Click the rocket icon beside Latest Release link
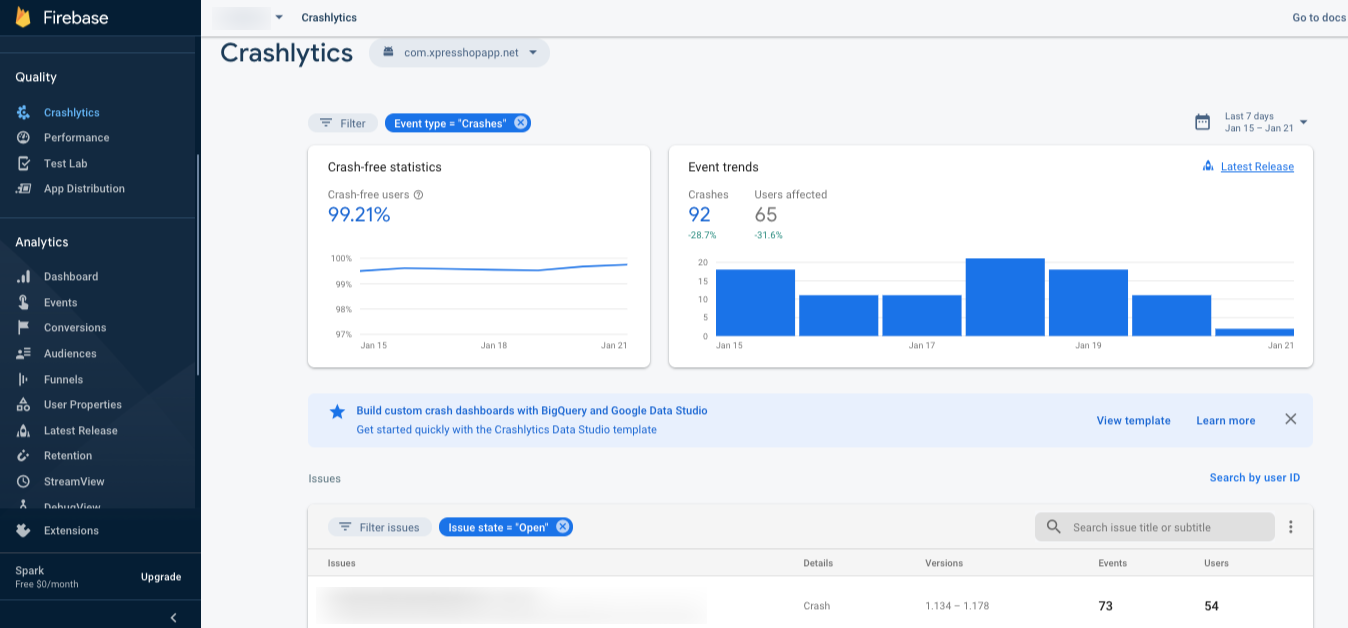The image size is (1348, 628). (x=1208, y=167)
